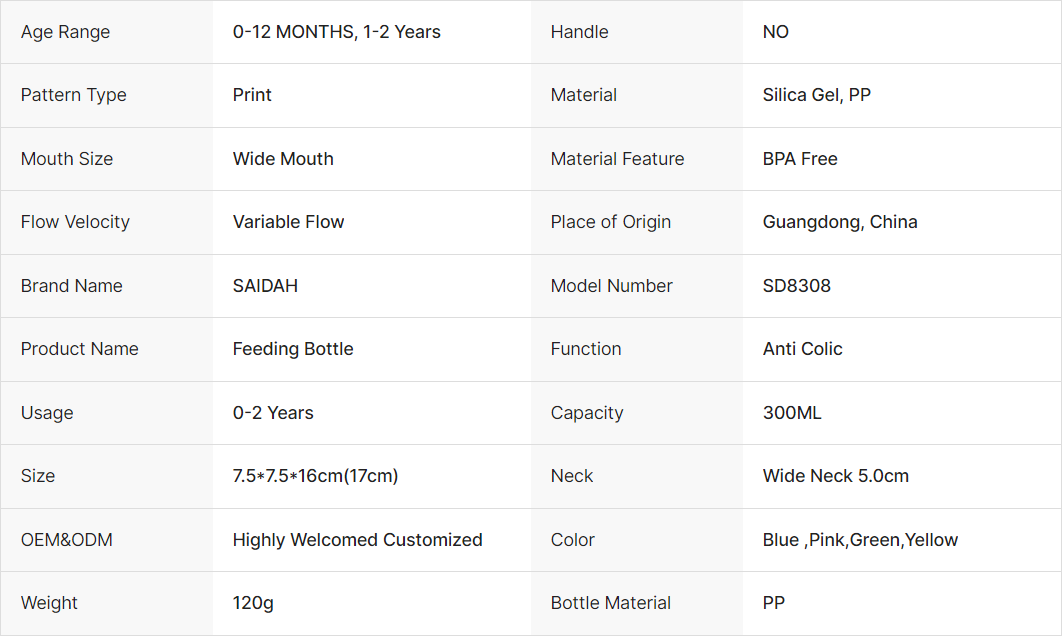Click the Handle value NO
1064x636 pixels.
point(775,32)
